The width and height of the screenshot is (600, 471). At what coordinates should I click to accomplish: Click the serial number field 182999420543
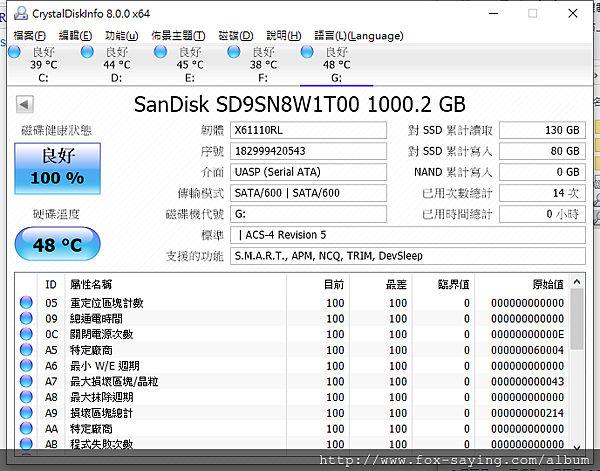(x=308, y=151)
